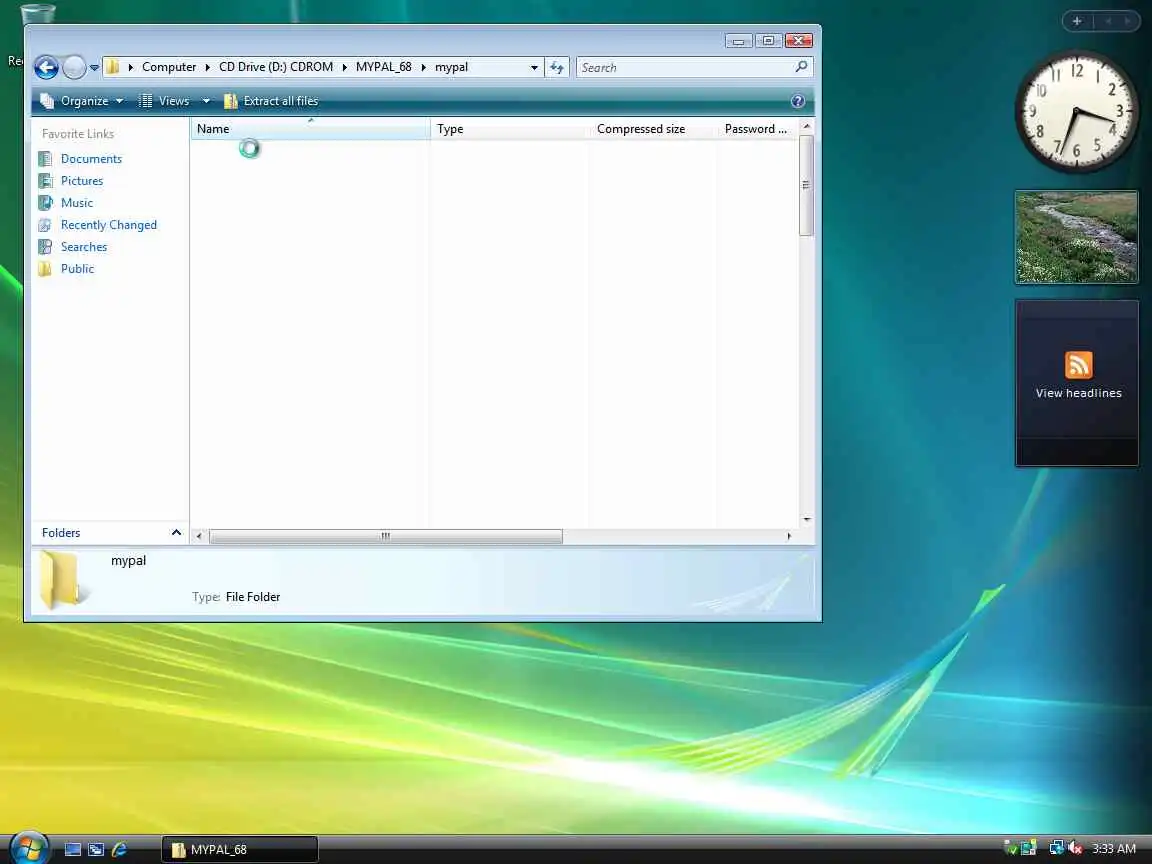Screen dimensions: 1152x864
Task: Click the horizontal scrollbar thumb
Action: click(x=386, y=536)
